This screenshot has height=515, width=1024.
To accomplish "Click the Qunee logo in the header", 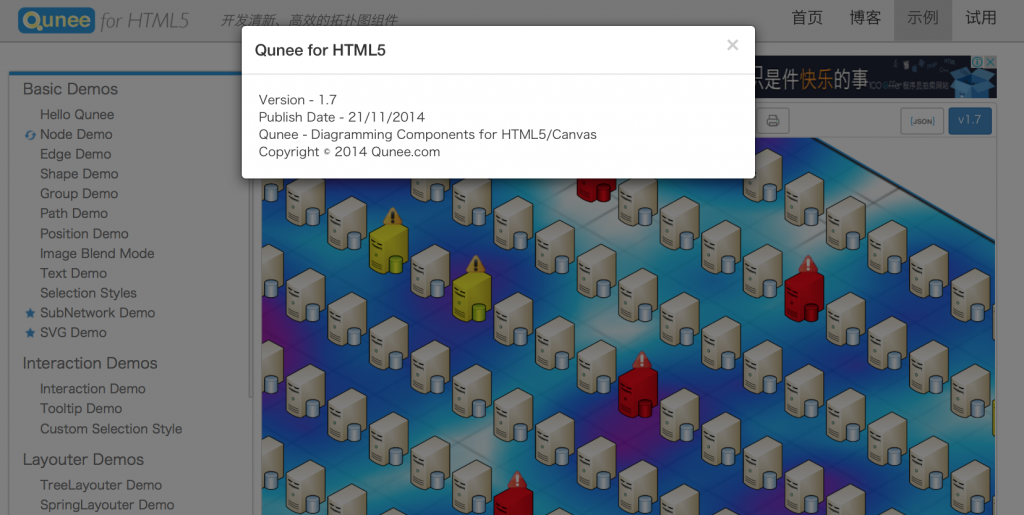I will [x=56, y=20].
